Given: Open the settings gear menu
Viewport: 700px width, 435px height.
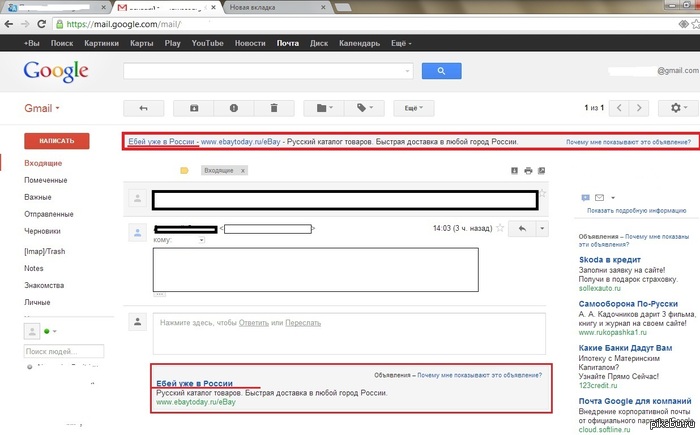Looking at the screenshot, I should [x=679, y=108].
